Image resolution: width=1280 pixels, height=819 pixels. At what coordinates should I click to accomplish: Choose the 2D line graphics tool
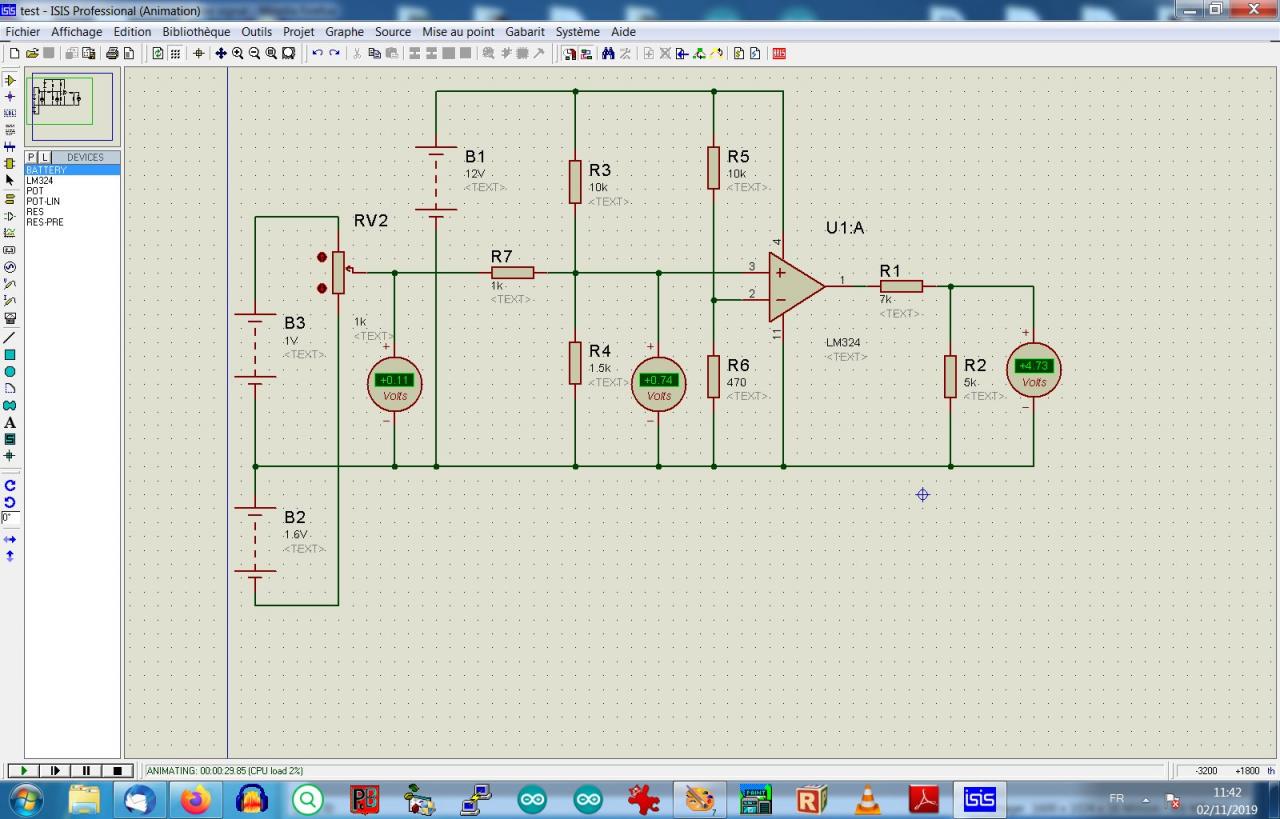[x=10, y=338]
